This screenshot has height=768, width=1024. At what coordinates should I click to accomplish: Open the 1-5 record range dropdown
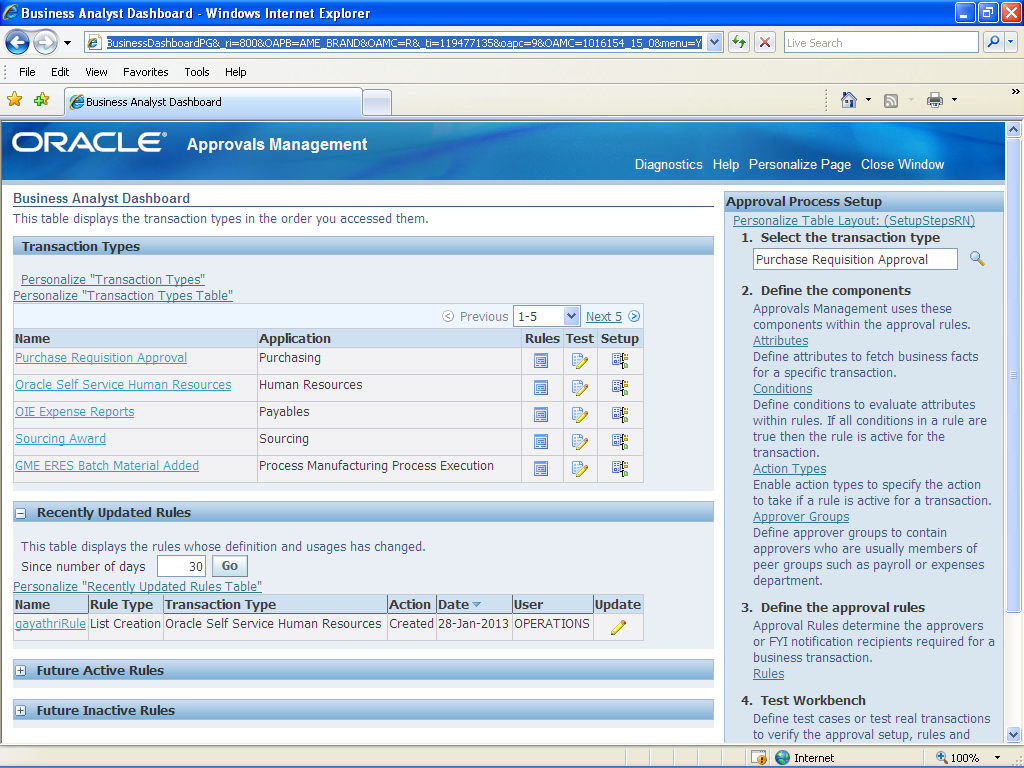click(571, 316)
